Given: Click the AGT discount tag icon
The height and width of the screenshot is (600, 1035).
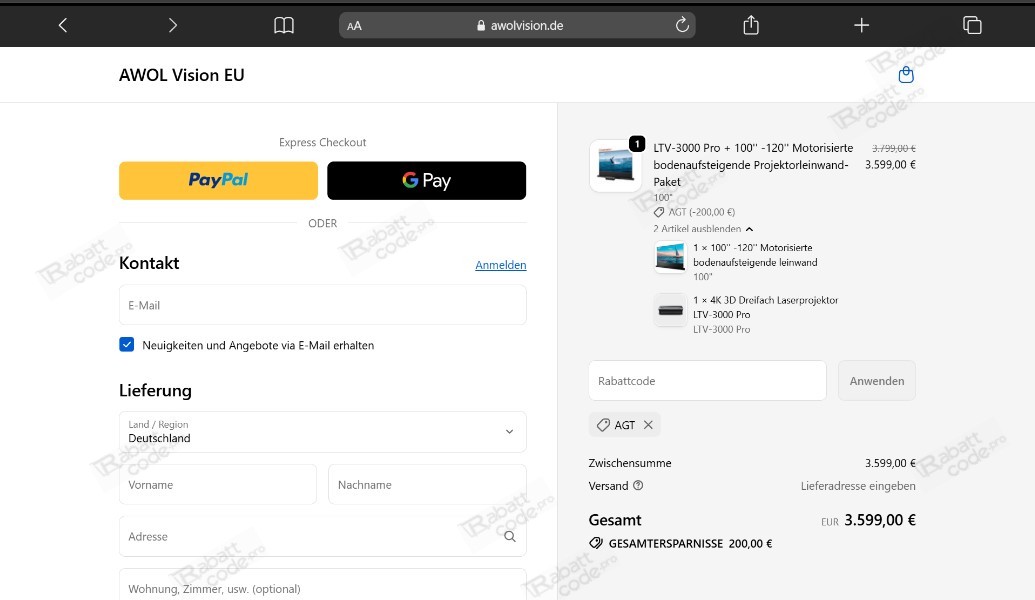Looking at the screenshot, I should [x=603, y=424].
